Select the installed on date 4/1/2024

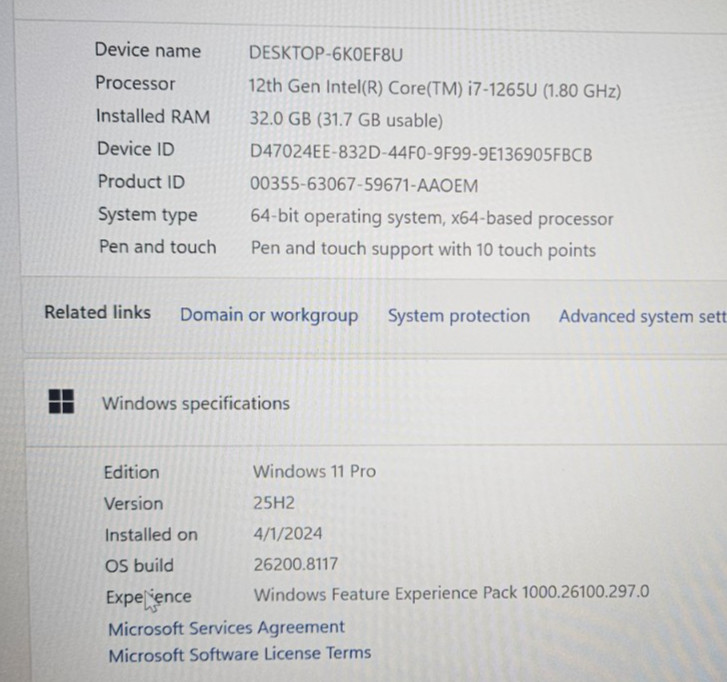[x=287, y=534]
